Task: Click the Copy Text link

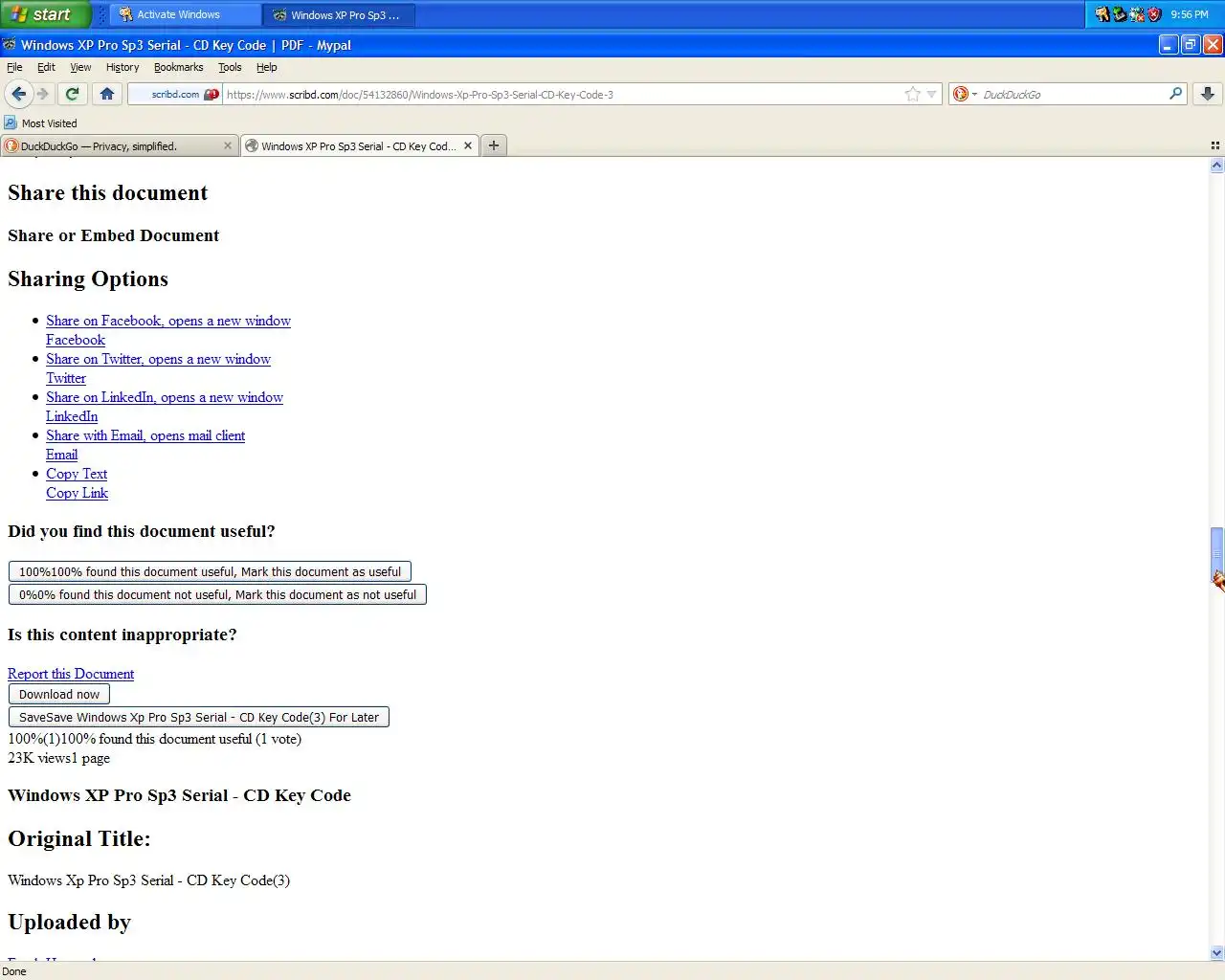Action: point(77,474)
